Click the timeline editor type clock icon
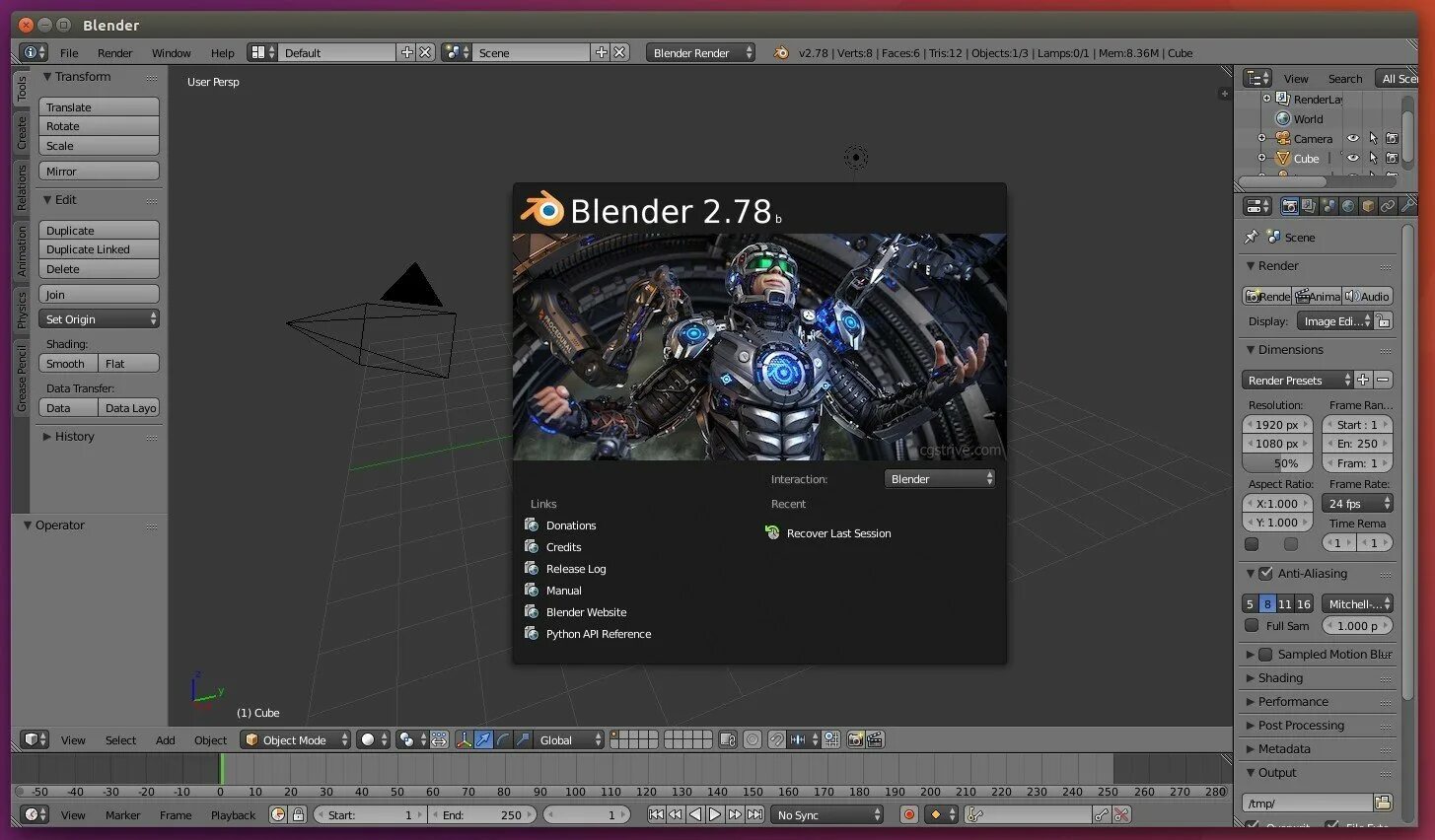The height and width of the screenshot is (840, 1435). [35, 814]
